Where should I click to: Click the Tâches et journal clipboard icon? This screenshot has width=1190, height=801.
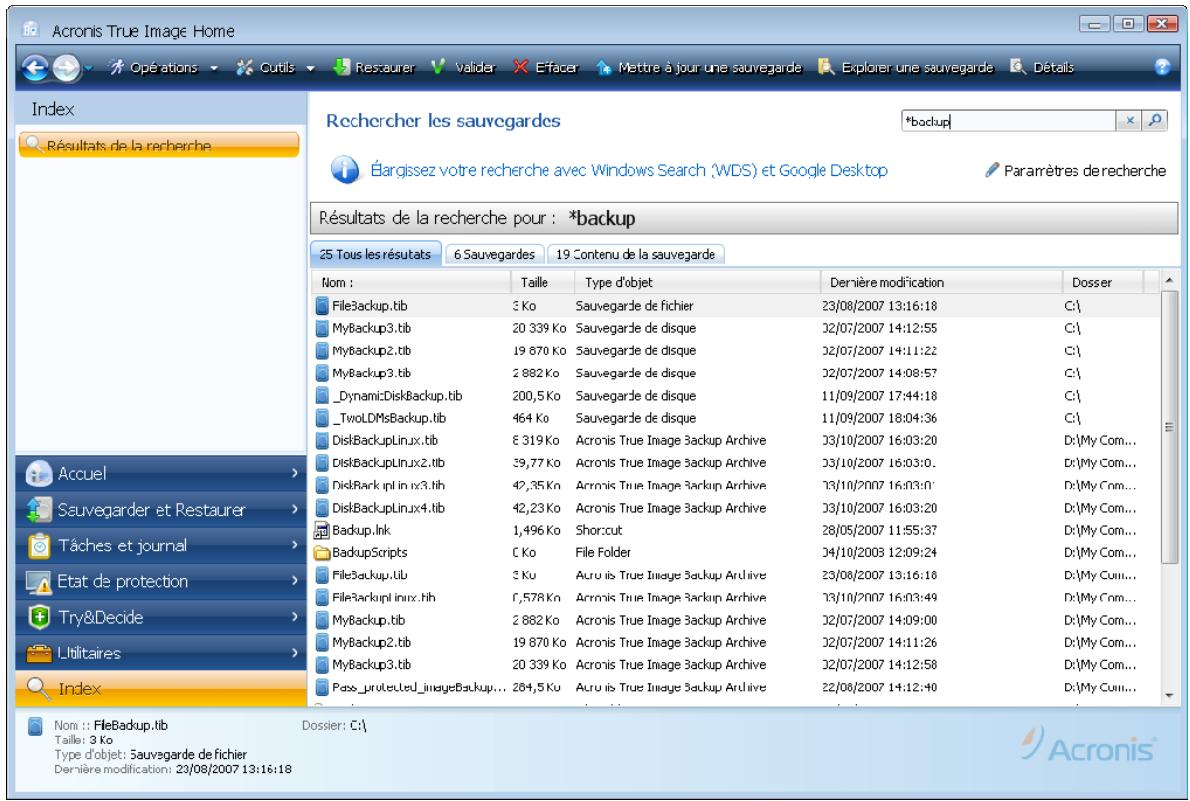[38, 545]
